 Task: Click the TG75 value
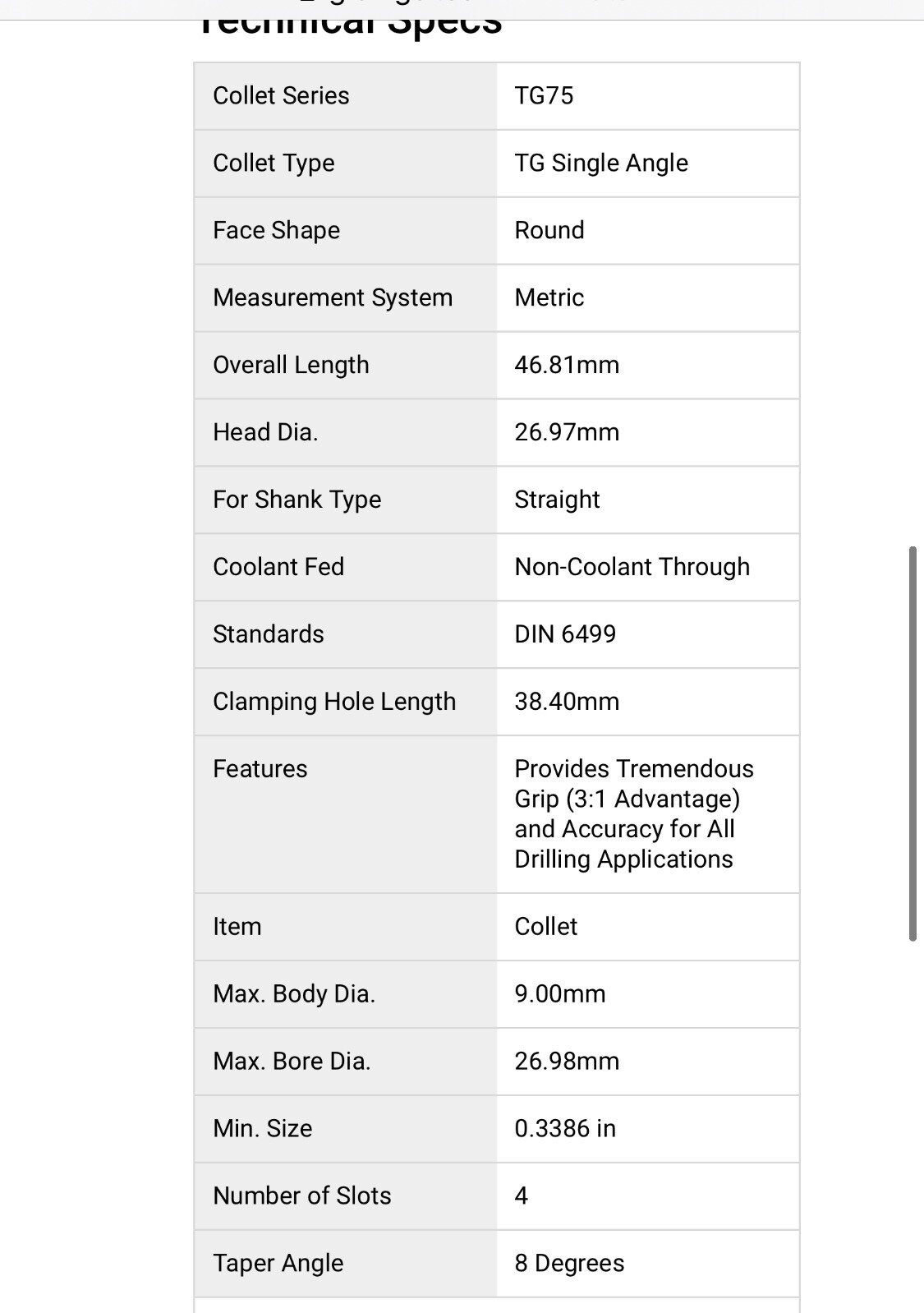coord(544,96)
